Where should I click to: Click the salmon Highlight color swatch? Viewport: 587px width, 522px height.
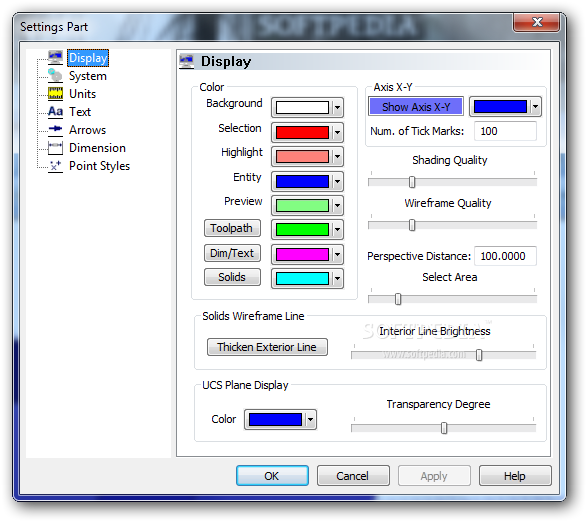coord(302,157)
